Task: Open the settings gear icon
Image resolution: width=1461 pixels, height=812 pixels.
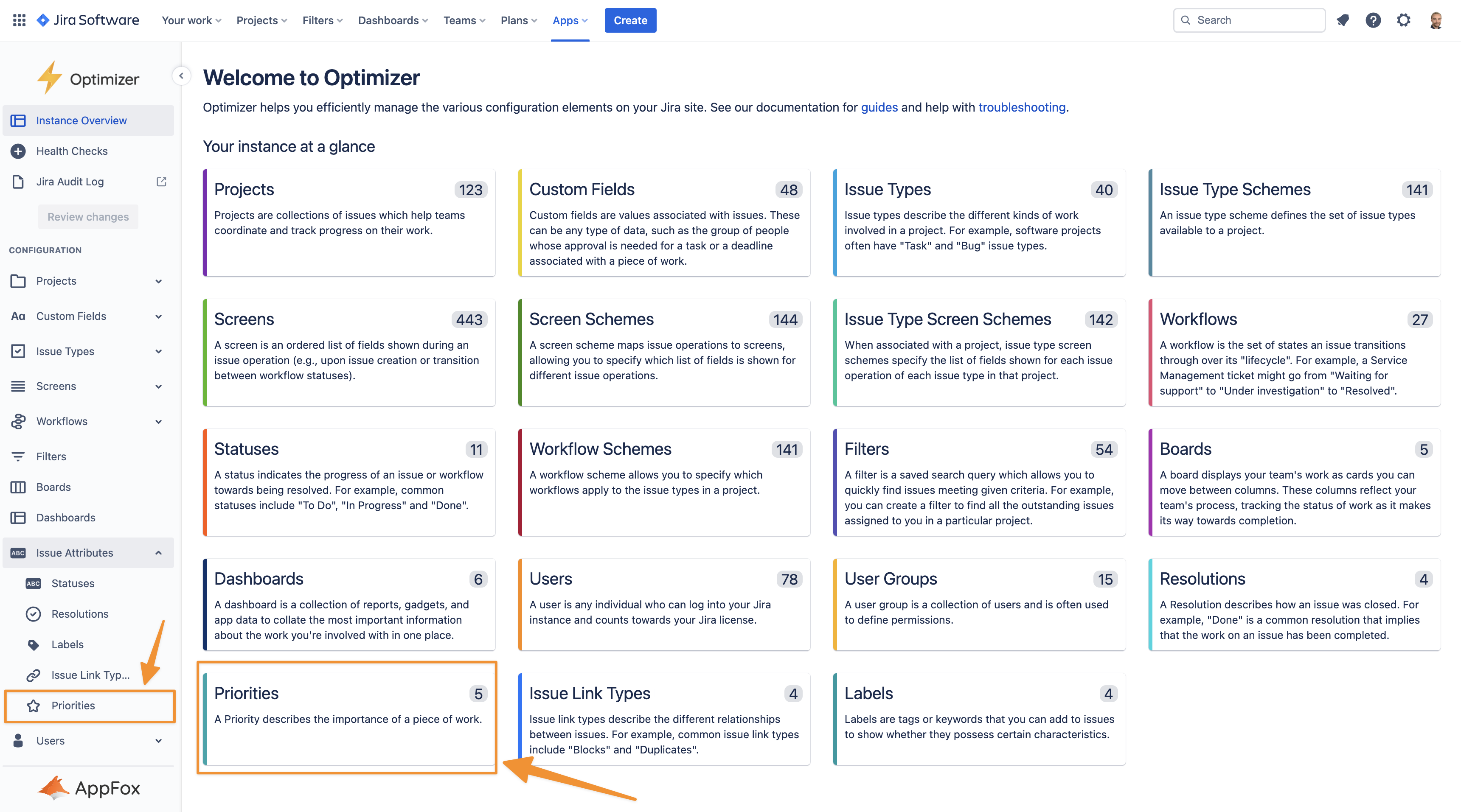Action: click(x=1404, y=20)
